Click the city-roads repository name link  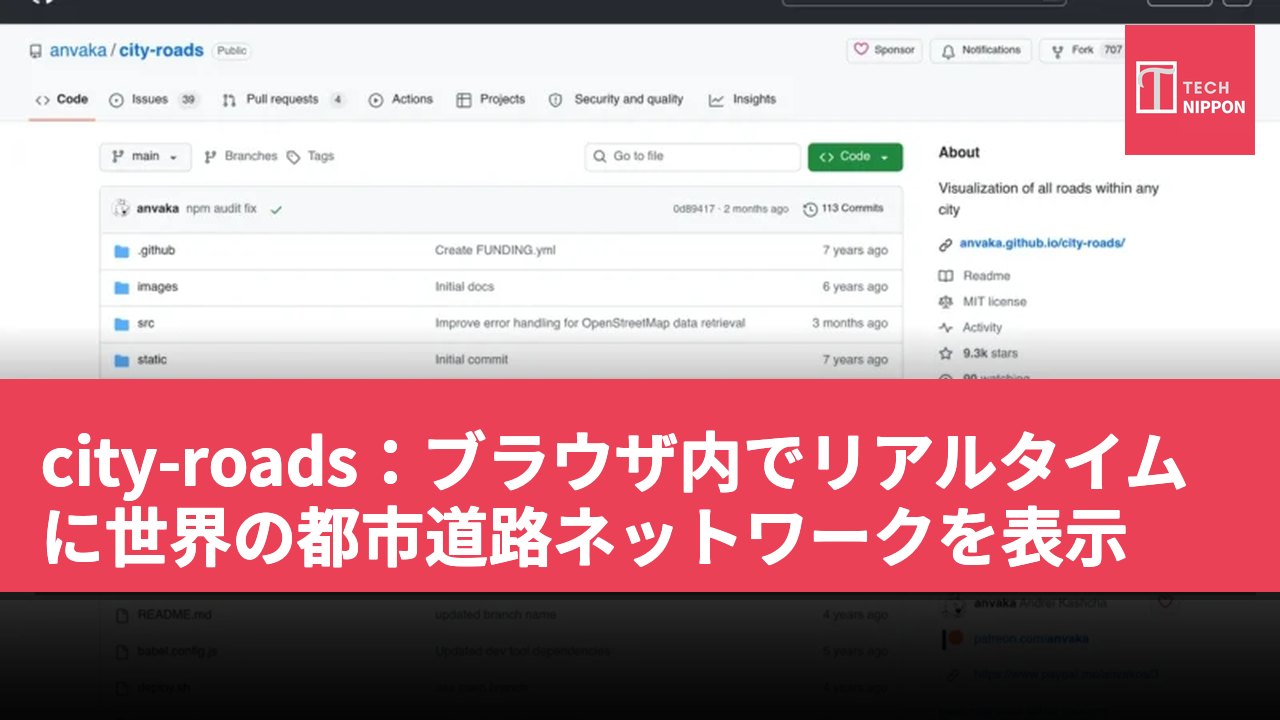point(161,51)
